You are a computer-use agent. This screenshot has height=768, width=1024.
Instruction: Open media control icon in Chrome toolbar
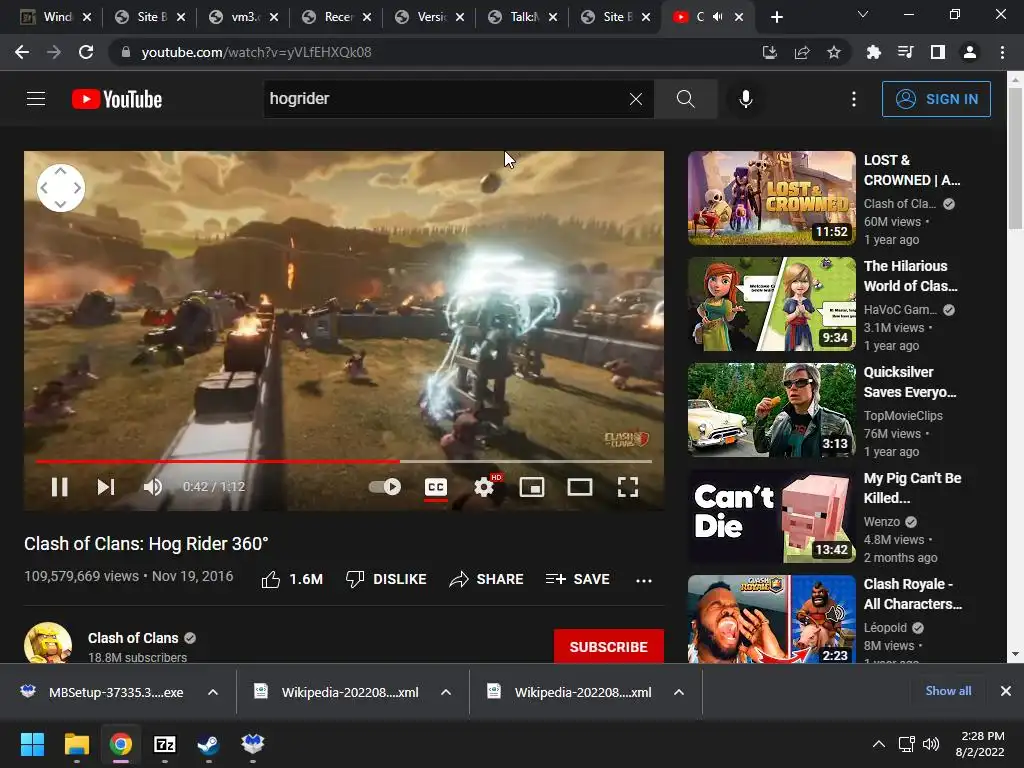point(906,52)
